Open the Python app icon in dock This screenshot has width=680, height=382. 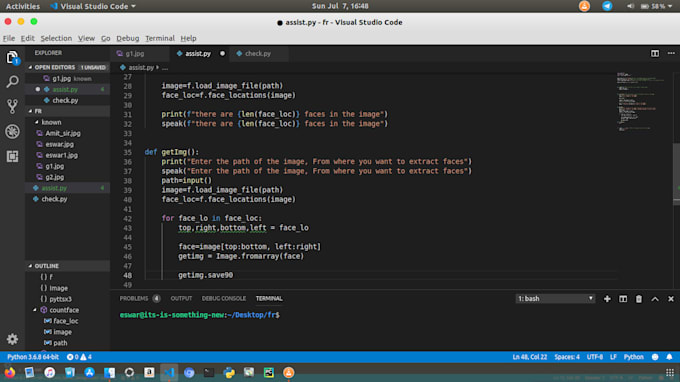(x=229, y=372)
